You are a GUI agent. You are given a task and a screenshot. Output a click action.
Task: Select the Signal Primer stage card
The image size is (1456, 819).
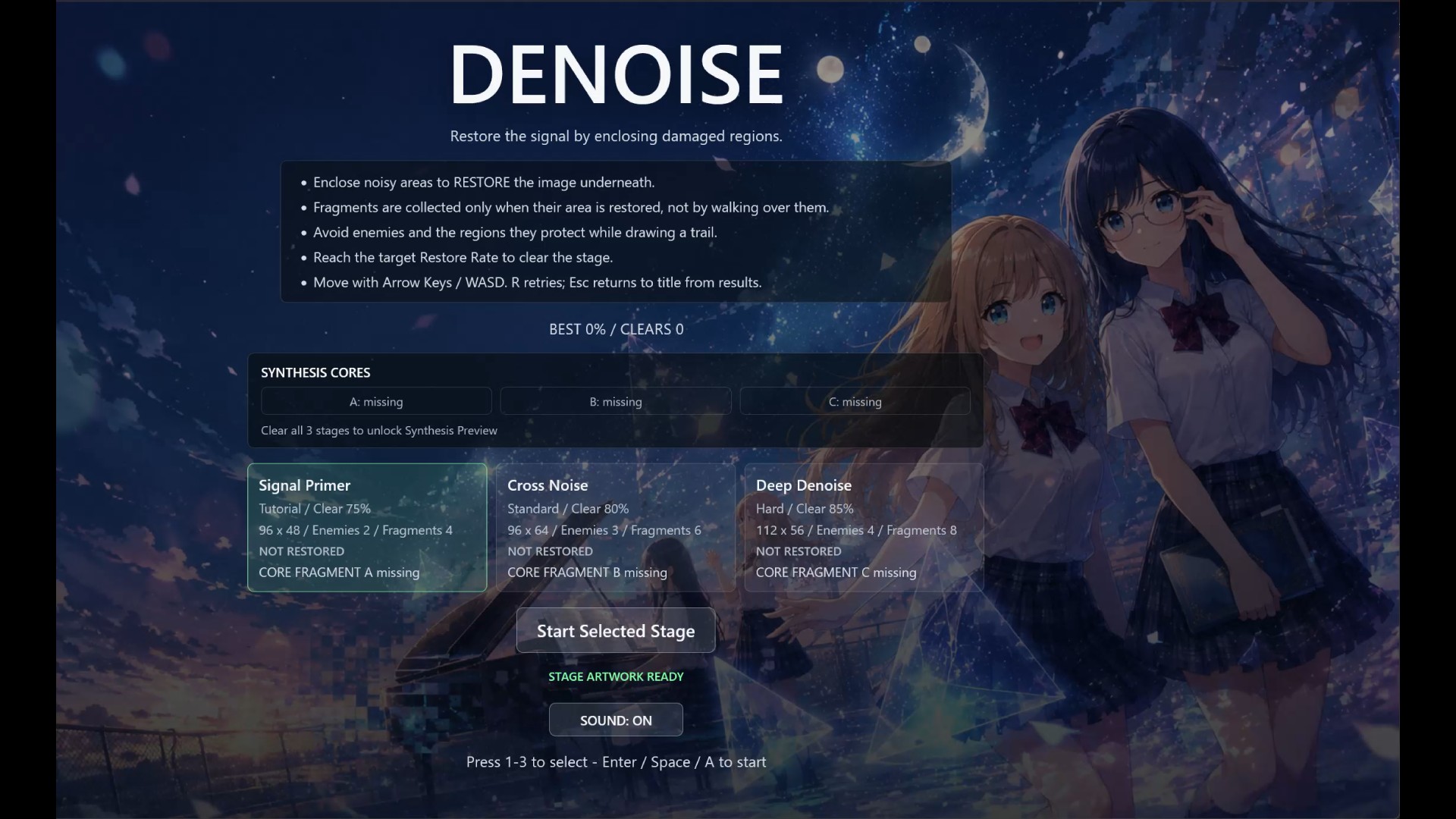point(367,527)
